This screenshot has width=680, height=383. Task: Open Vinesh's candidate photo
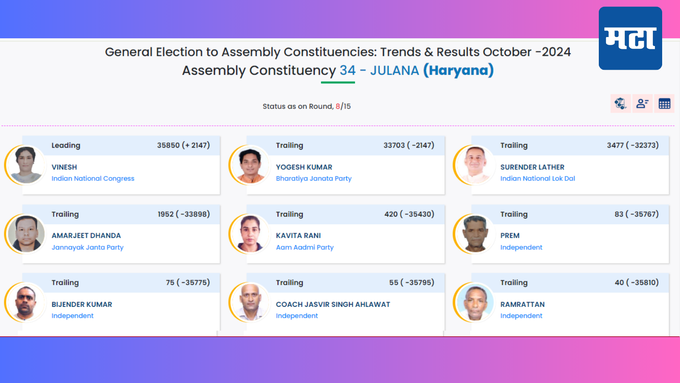point(25,165)
